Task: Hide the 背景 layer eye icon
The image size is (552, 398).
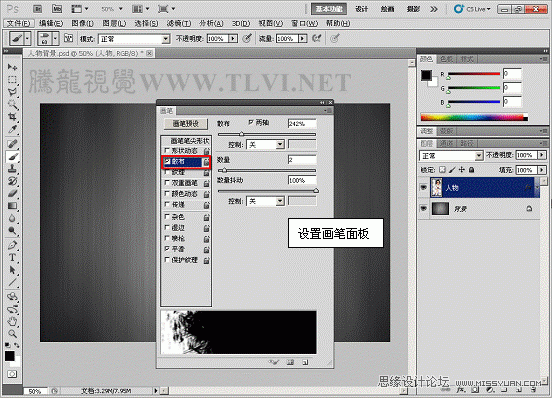Action: [424, 208]
